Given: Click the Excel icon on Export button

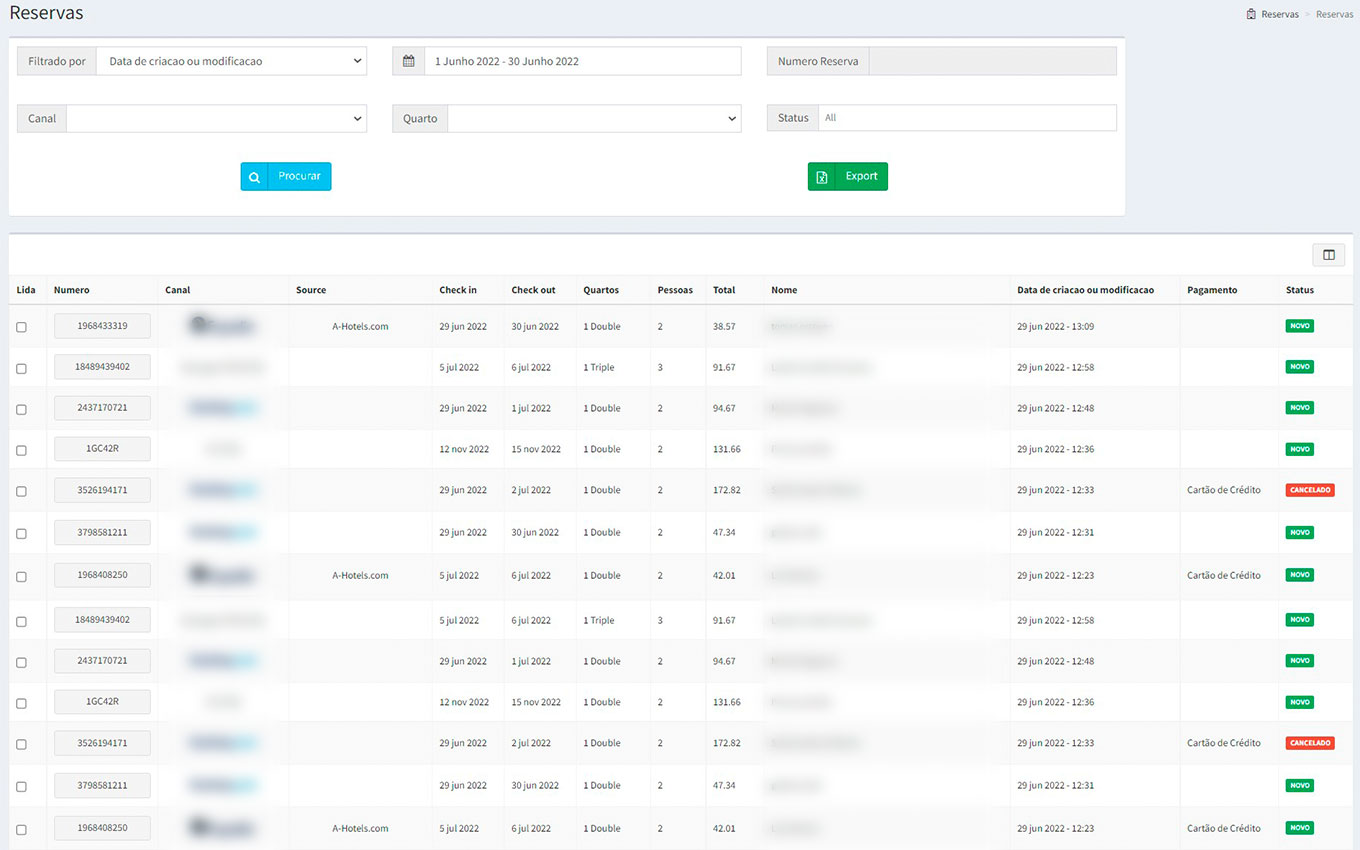Looking at the screenshot, I should coord(821,177).
